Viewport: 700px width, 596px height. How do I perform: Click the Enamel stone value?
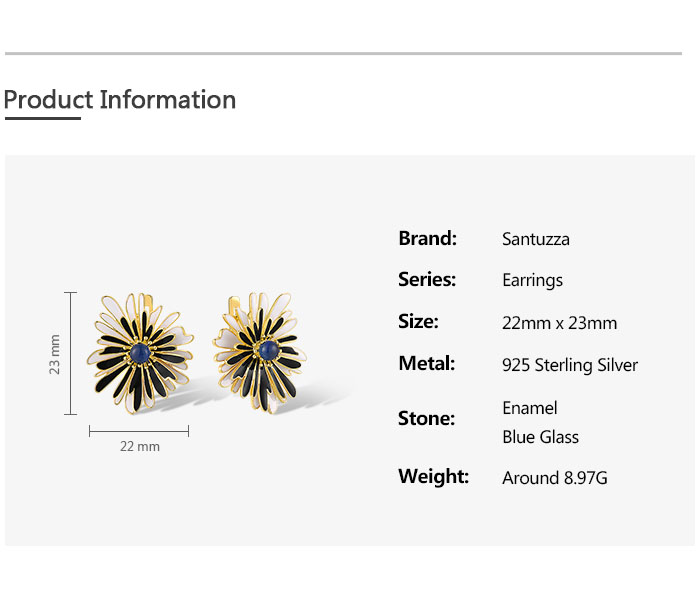[529, 408]
